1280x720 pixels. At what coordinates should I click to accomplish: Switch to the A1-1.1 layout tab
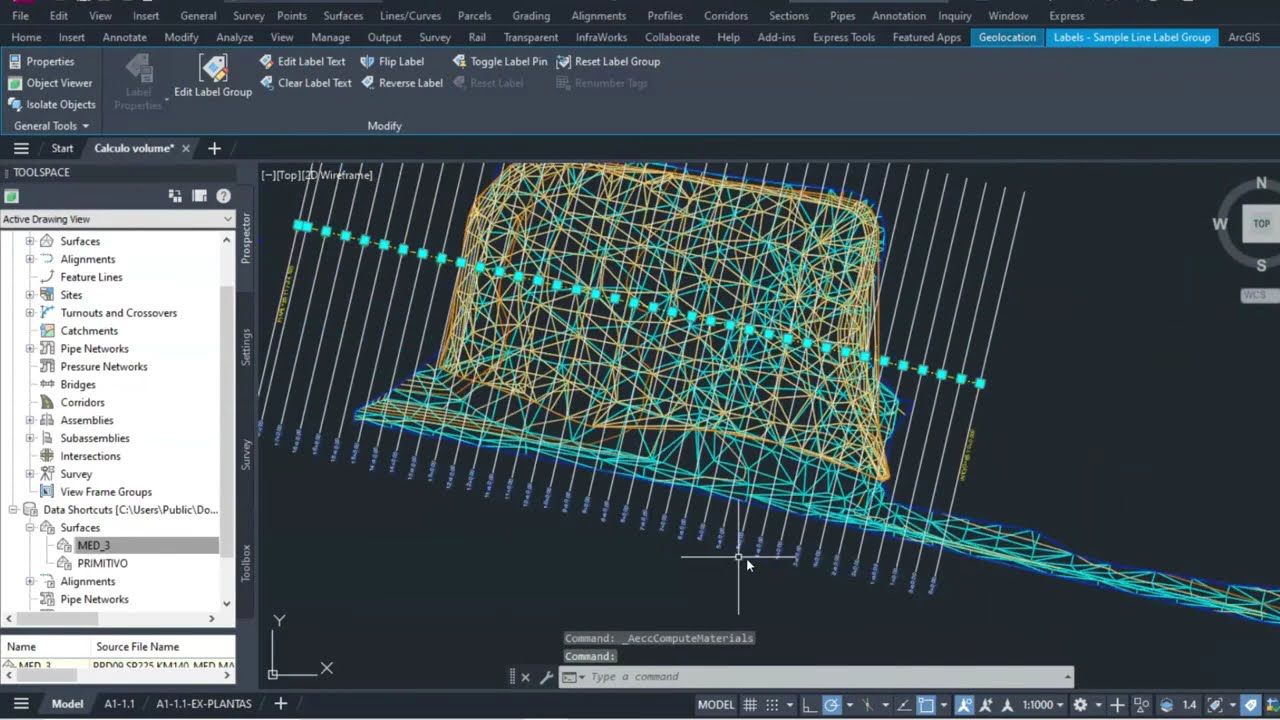coord(120,704)
